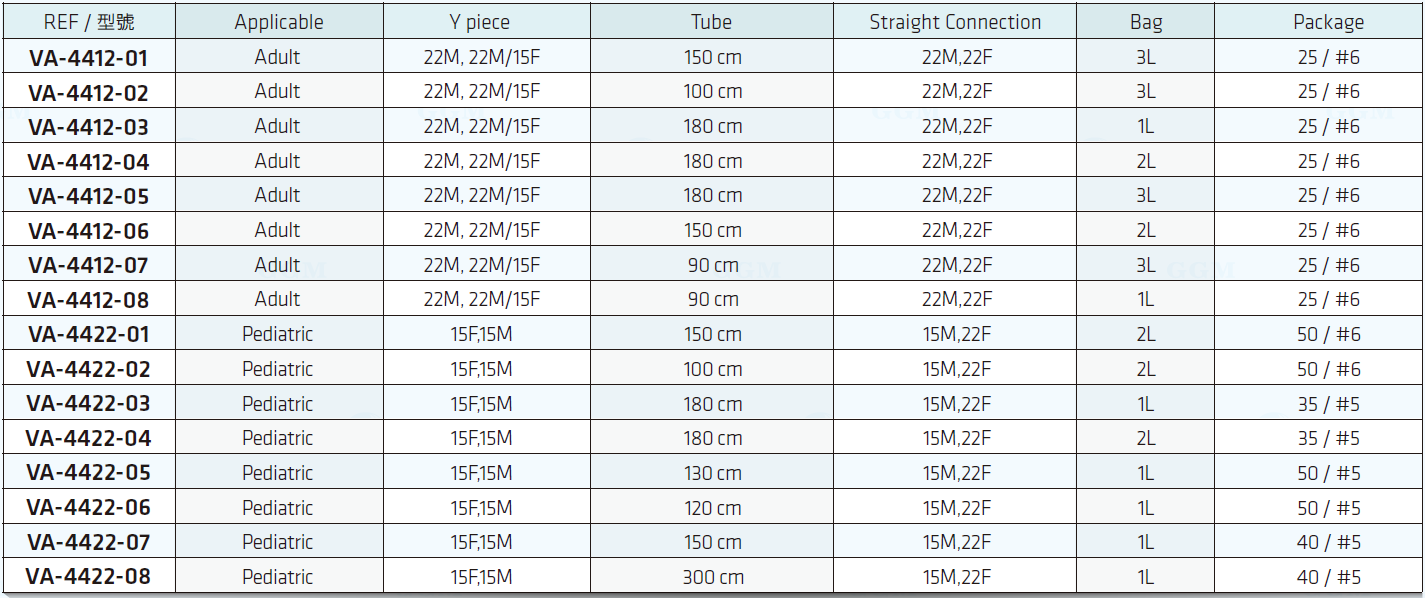Select reference number VA-4412-08
The image size is (1425, 598).
(89, 300)
